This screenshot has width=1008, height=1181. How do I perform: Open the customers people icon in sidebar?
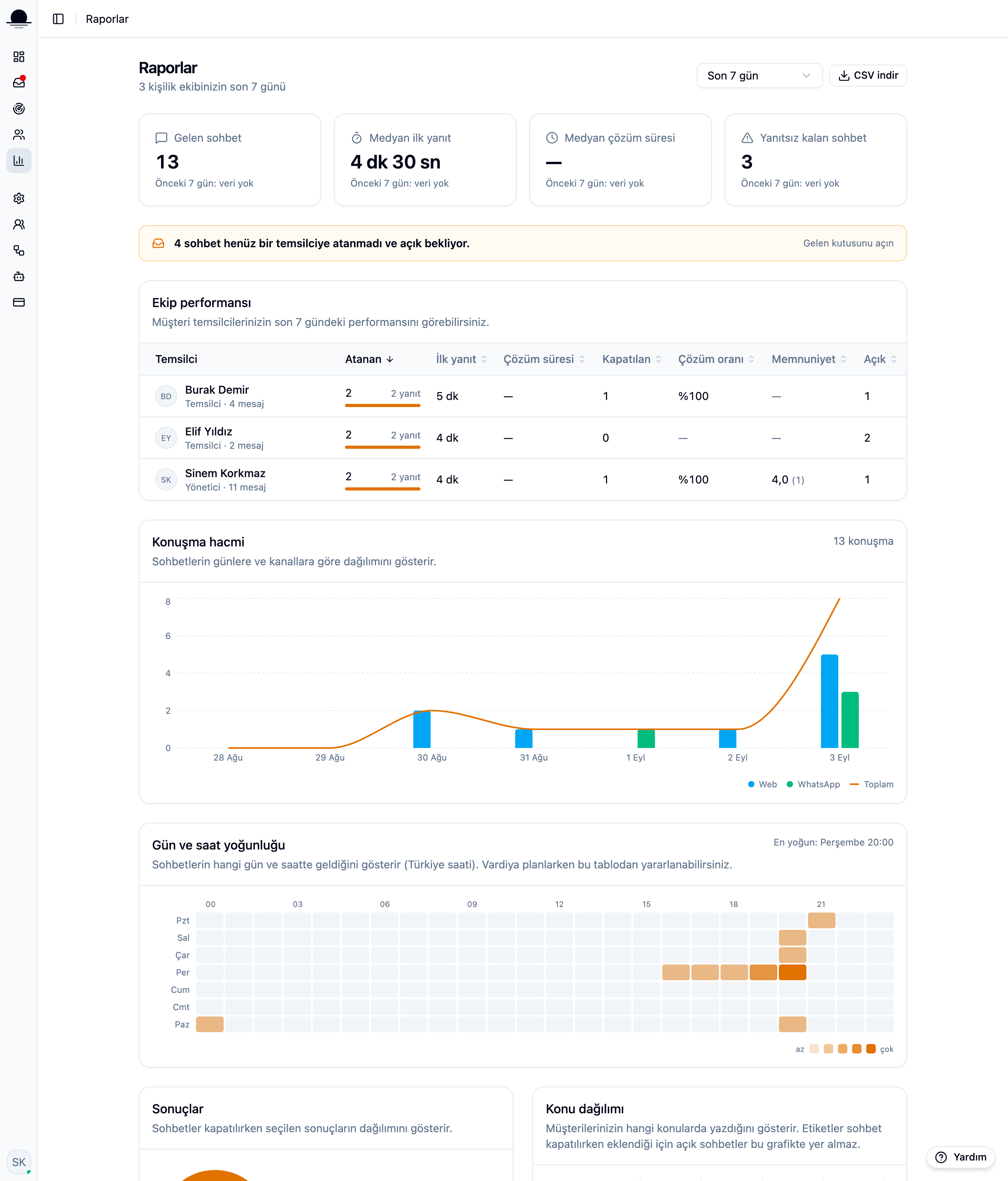(x=19, y=135)
